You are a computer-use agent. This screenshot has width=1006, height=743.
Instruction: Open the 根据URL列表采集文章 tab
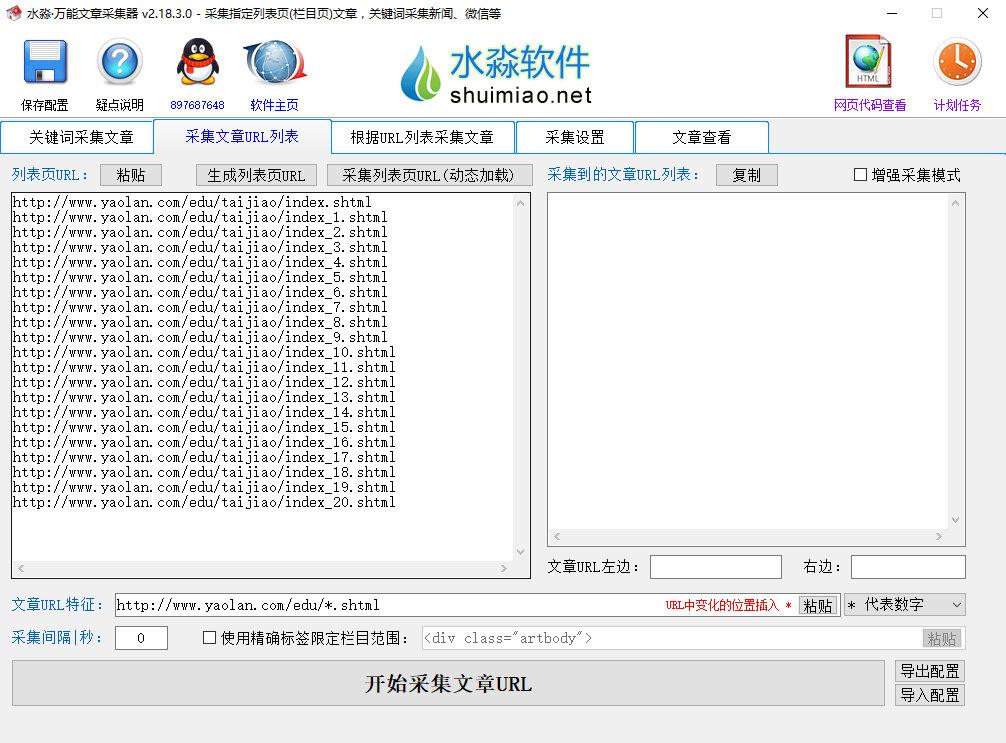422,137
